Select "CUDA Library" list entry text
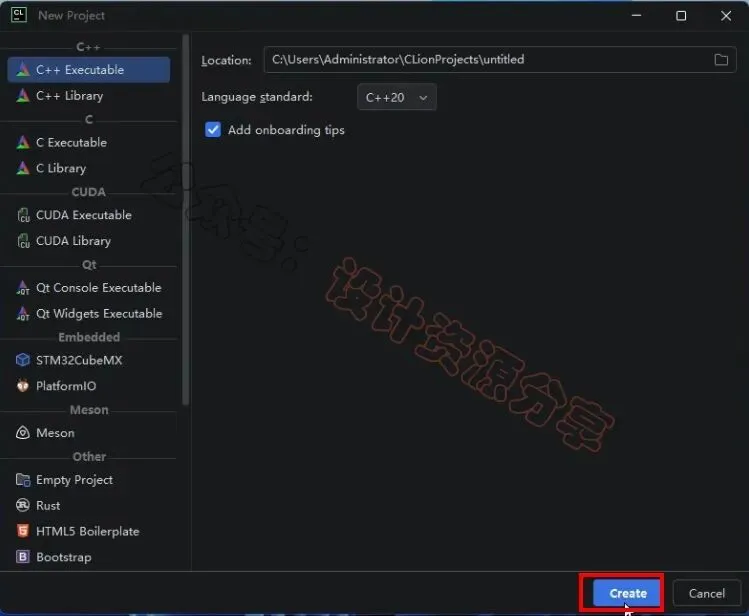Viewport: 749px width, 616px height. pos(74,241)
